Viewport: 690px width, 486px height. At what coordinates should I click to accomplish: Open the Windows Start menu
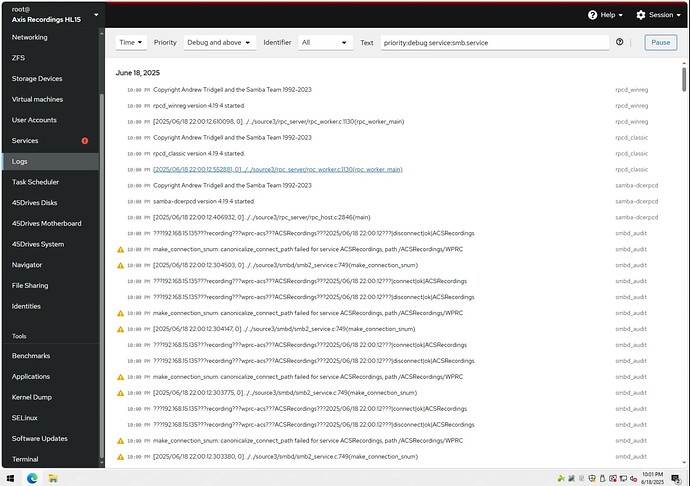tap(11, 478)
